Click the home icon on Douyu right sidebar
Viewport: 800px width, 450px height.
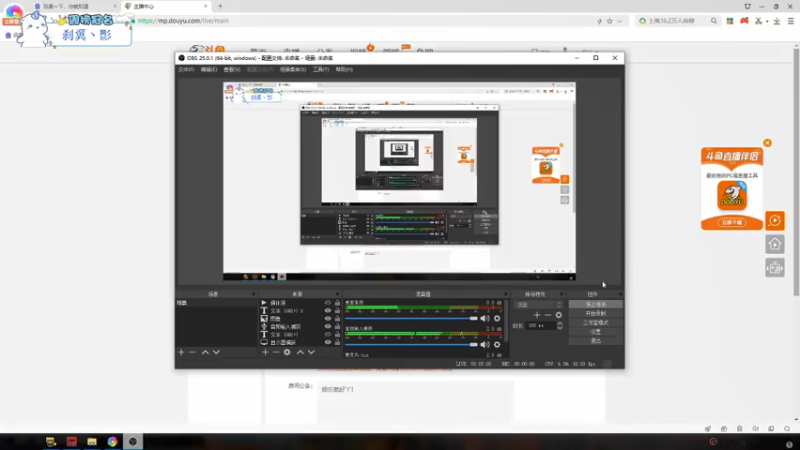pos(774,244)
